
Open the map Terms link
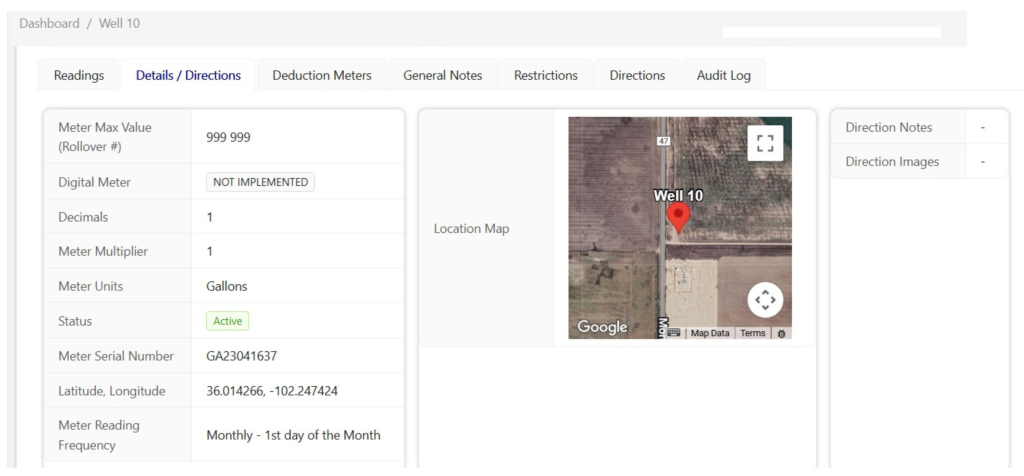pos(753,333)
